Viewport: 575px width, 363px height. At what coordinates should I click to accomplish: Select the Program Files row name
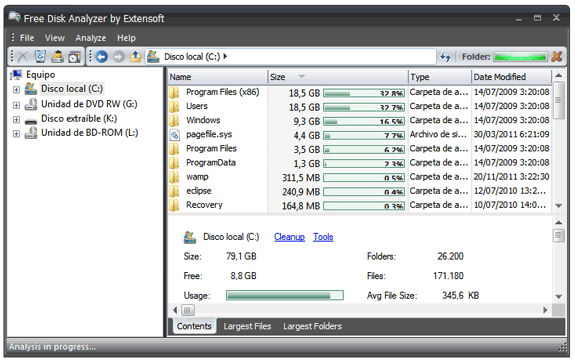(211, 148)
